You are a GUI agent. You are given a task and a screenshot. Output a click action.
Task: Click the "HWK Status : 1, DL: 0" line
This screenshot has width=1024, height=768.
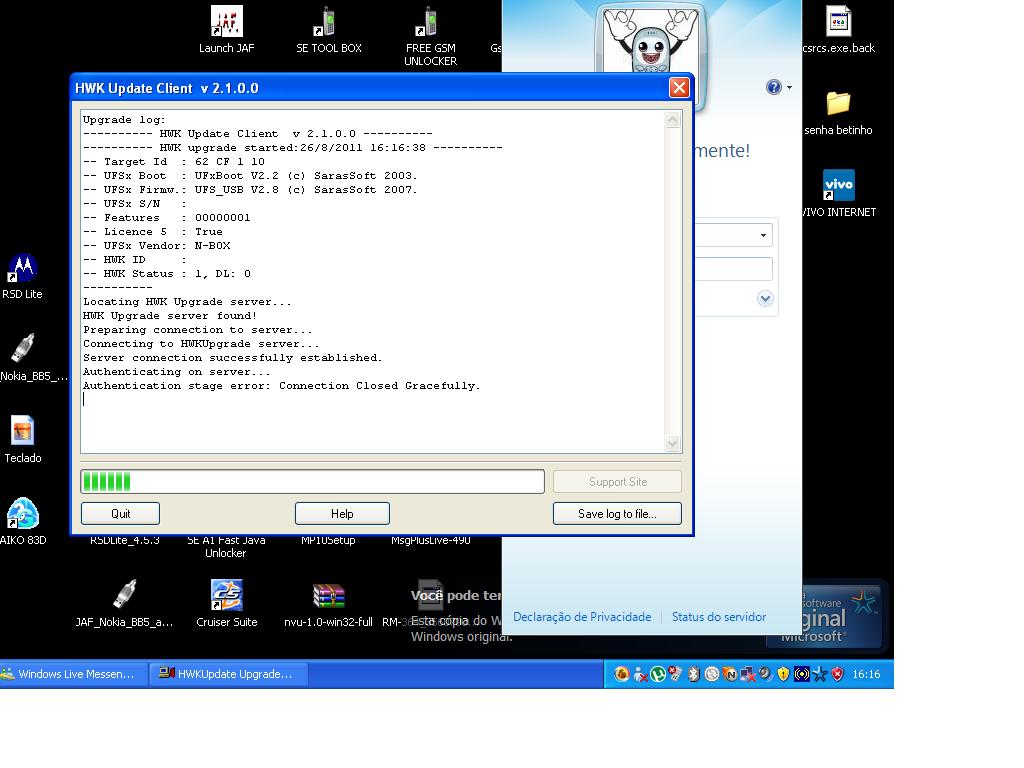(x=167, y=274)
